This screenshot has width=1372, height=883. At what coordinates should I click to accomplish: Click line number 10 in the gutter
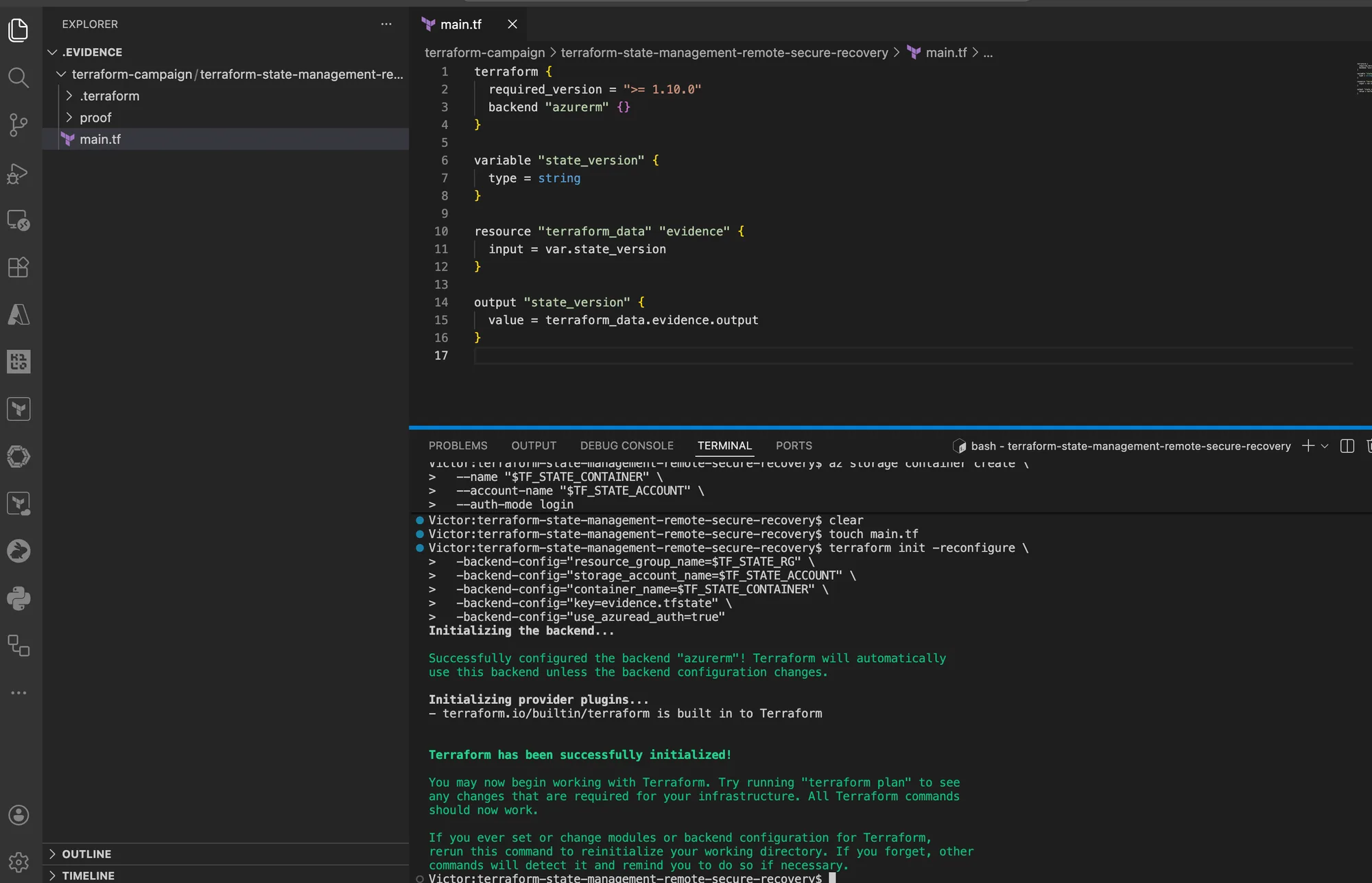(441, 231)
